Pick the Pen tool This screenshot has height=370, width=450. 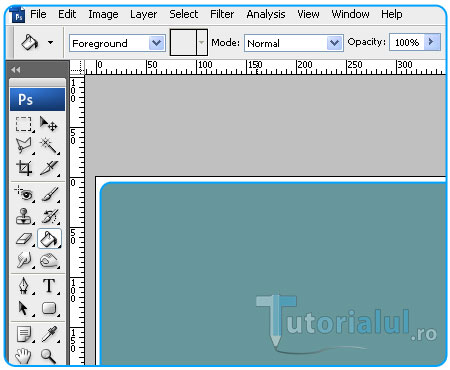pyautogui.click(x=24, y=286)
